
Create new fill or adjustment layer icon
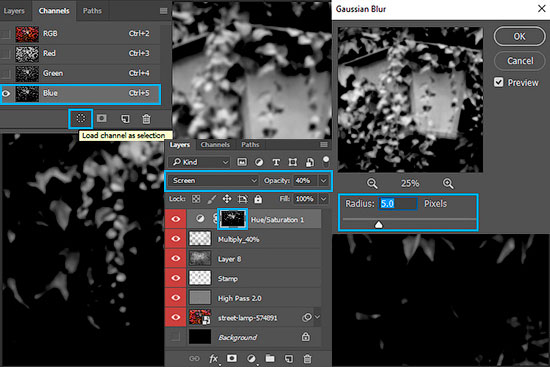pos(251,358)
